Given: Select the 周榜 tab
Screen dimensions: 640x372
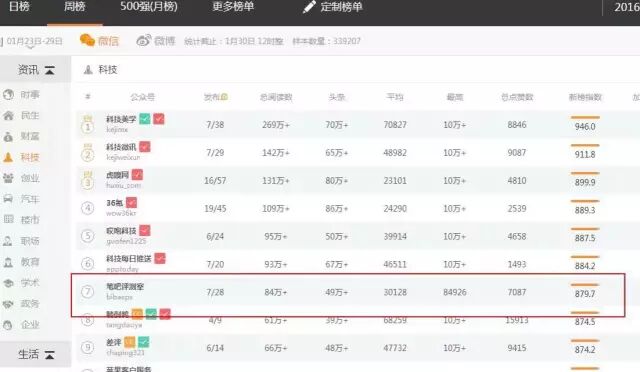Looking at the screenshot, I should (75, 7).
